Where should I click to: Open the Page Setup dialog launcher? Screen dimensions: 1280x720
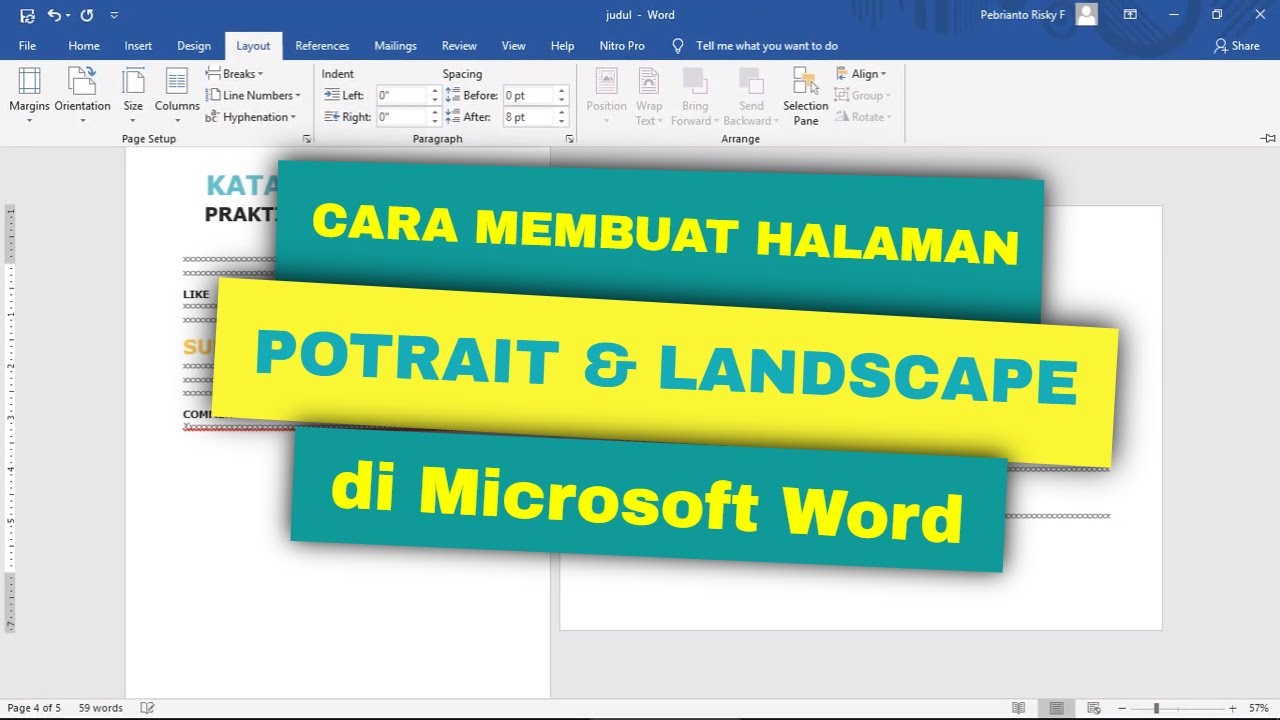click(x=306, y=139)
